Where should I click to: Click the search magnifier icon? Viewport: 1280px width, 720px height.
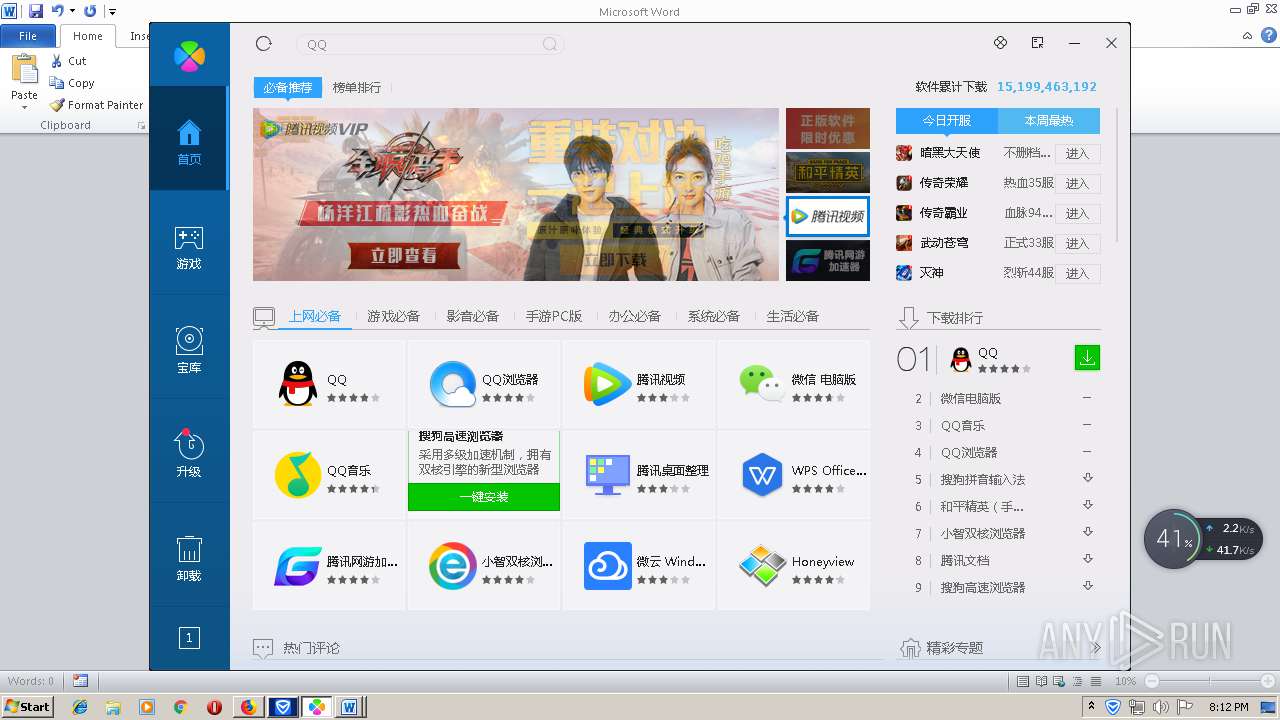[x=550, y=44]
